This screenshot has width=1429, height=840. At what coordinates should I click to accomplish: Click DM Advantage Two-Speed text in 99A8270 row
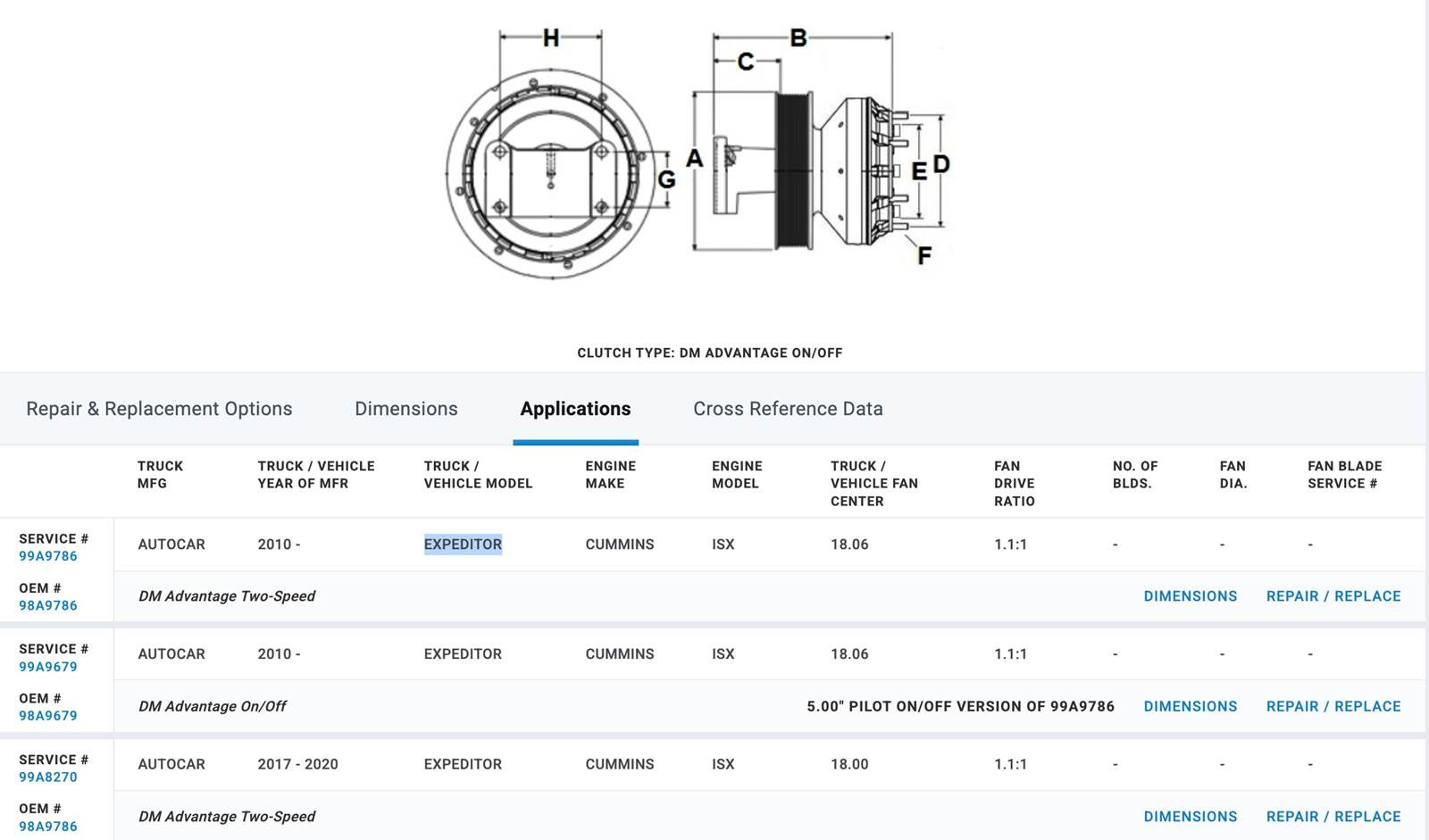tap(227, 817)
